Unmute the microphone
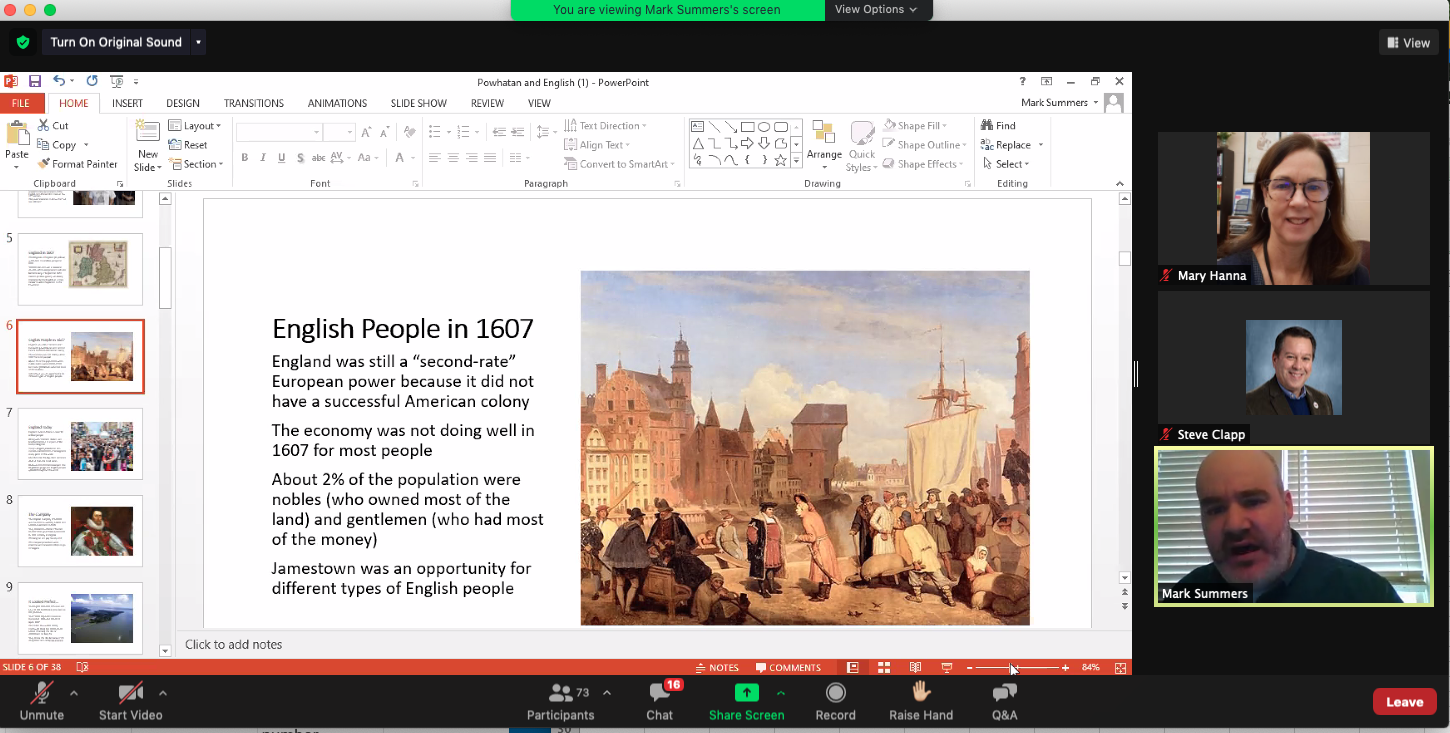The width and height of the screenshot is (1450, 733). tap(41, 701)
